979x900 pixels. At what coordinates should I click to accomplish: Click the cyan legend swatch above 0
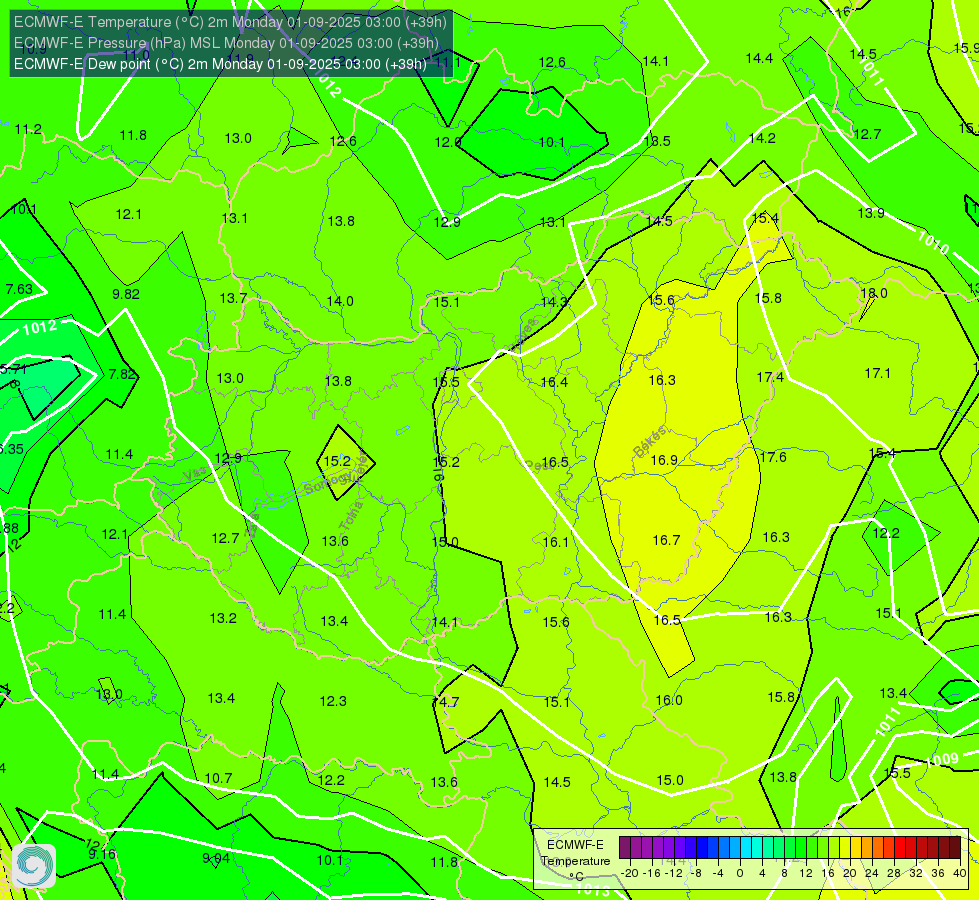(x=745, y=848)
